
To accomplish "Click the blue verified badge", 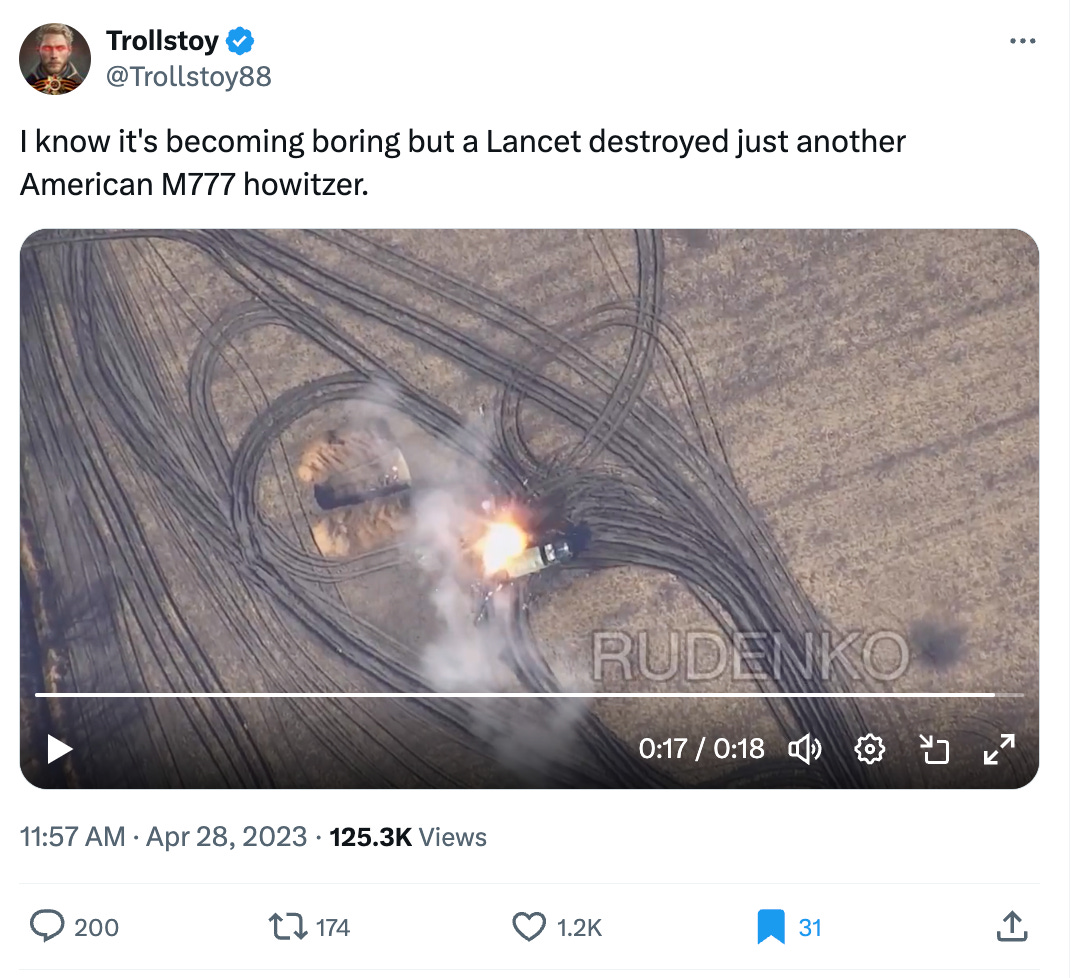I will 241,41.
